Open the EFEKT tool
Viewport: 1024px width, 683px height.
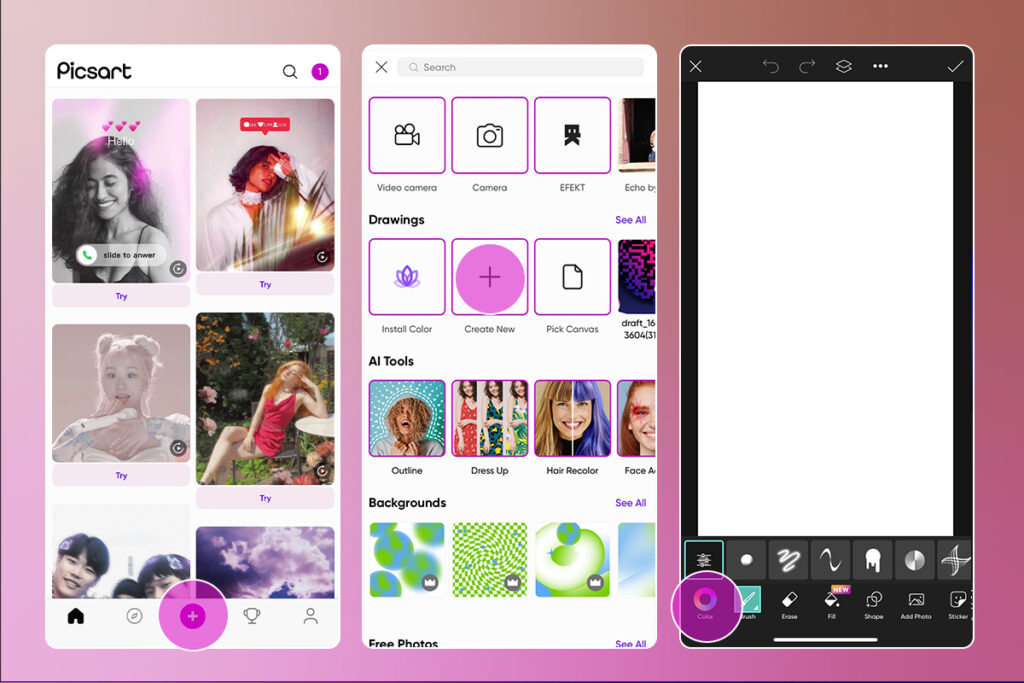click(x=572, y=135)
